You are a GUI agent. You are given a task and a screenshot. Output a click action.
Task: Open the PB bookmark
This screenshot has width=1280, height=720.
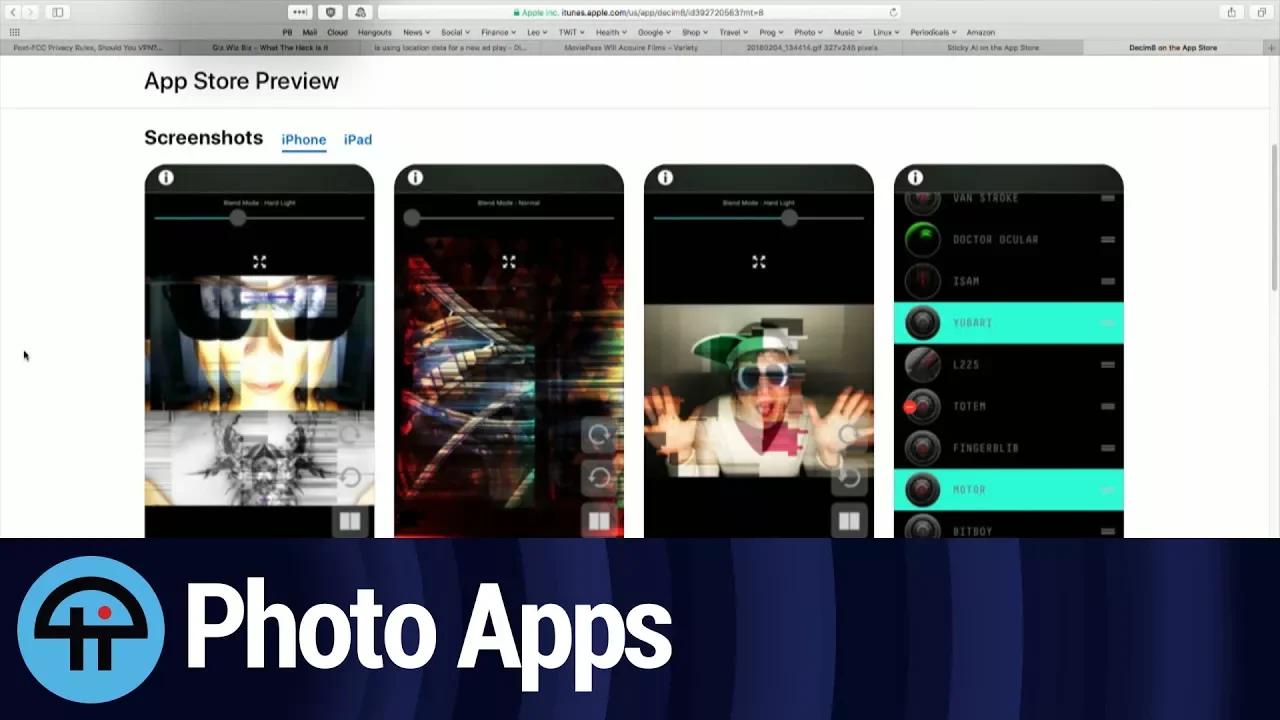288,32
